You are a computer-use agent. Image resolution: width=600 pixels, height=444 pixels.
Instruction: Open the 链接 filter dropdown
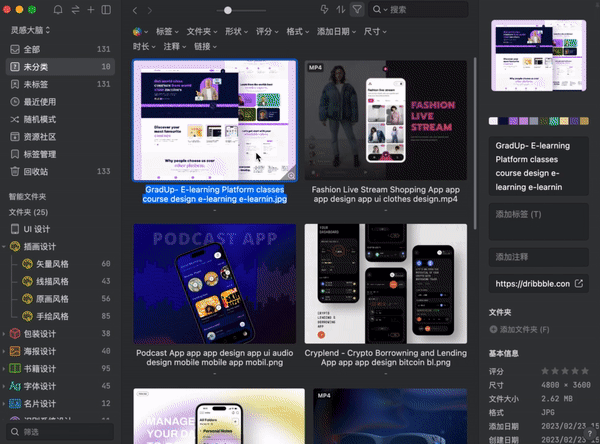click(205, 47)
